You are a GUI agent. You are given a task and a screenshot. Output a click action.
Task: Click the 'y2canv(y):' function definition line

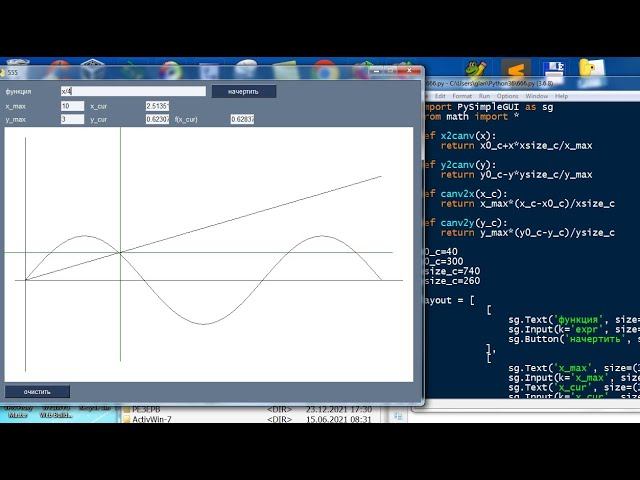tap(460, 164)
